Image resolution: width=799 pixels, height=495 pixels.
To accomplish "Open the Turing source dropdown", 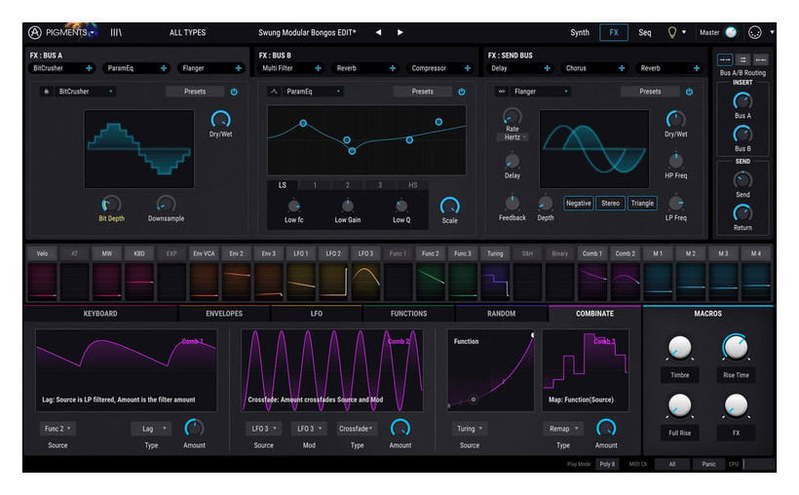I will [469, 429].
